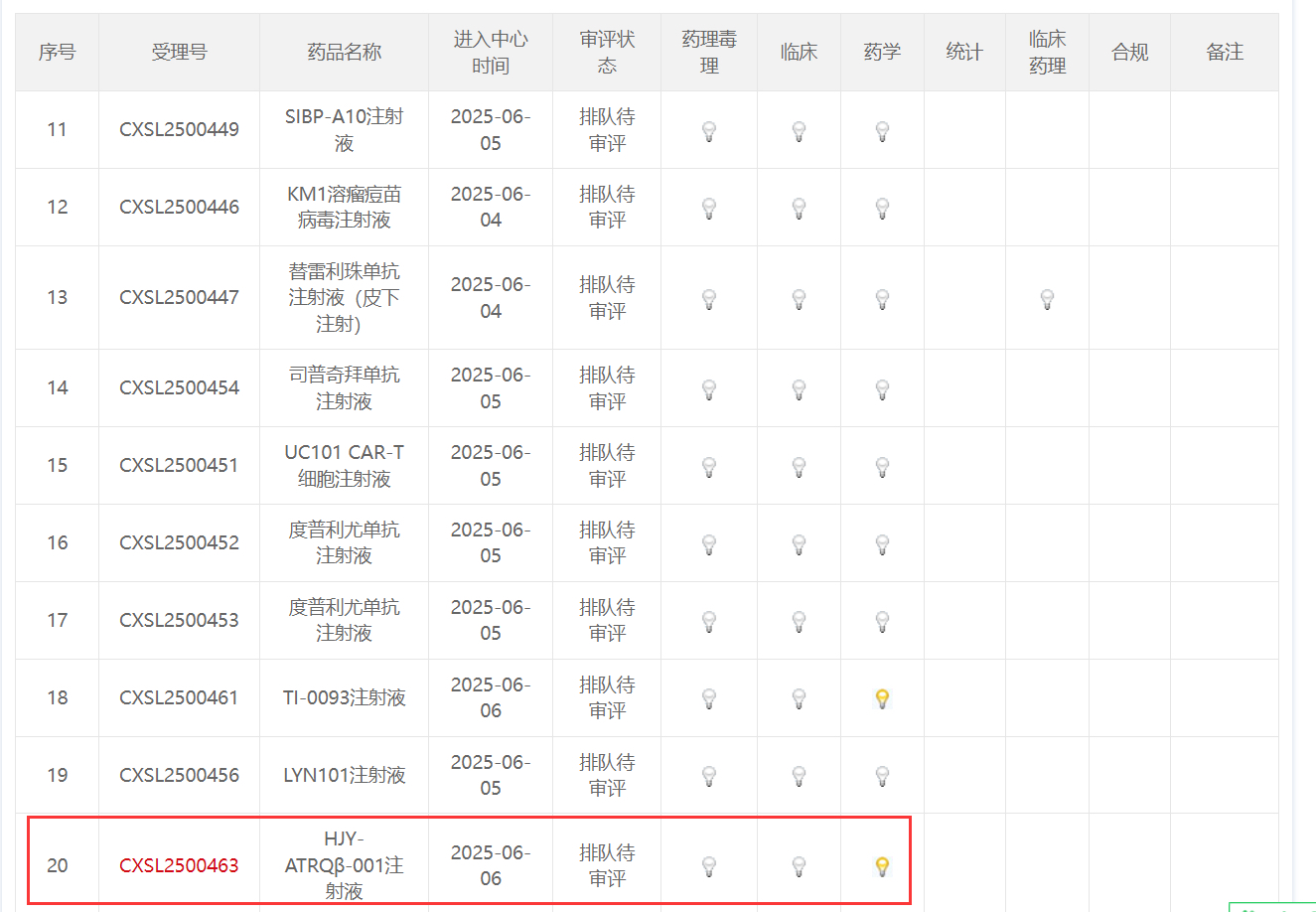Click 临床 bulb icon for CXSL2500456
The height and width of the screenshot is (912, 1316).
pyautogui.click(x=799, y=776)
